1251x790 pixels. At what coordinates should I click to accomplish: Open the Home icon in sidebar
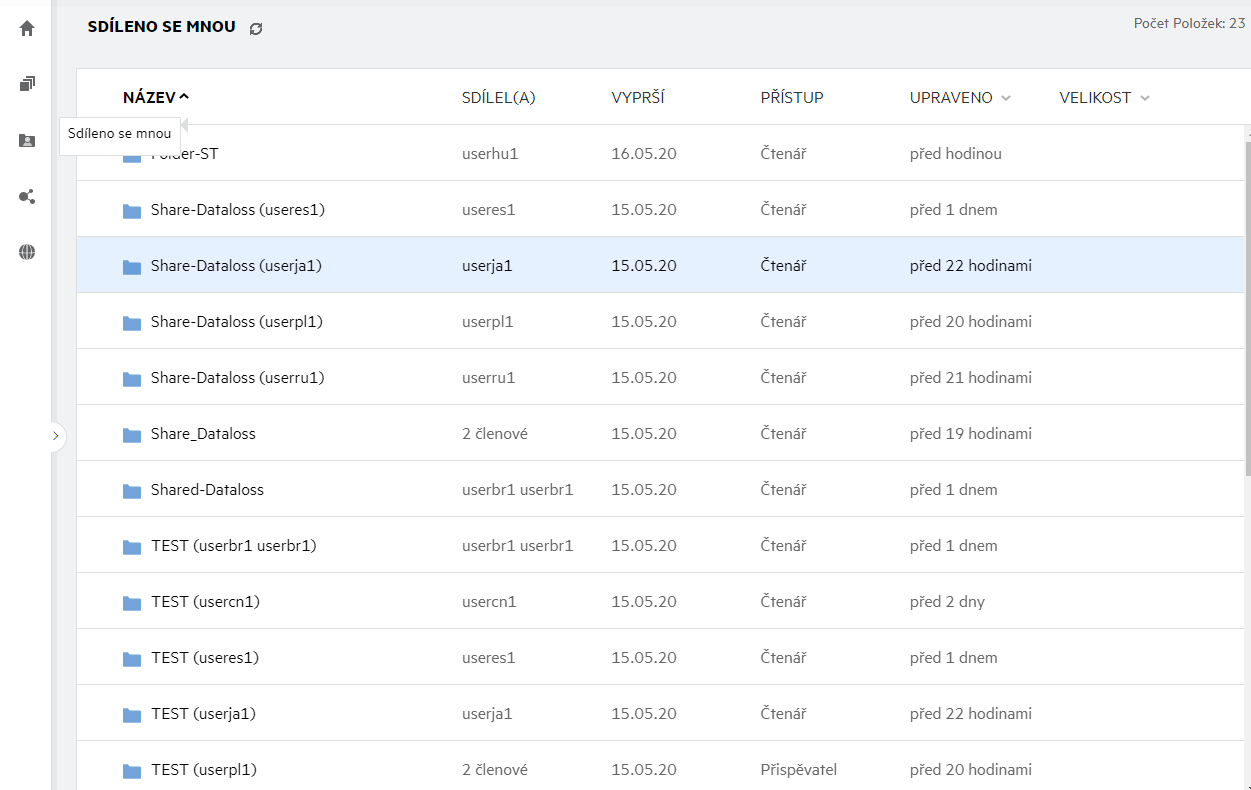coord(27,28)
